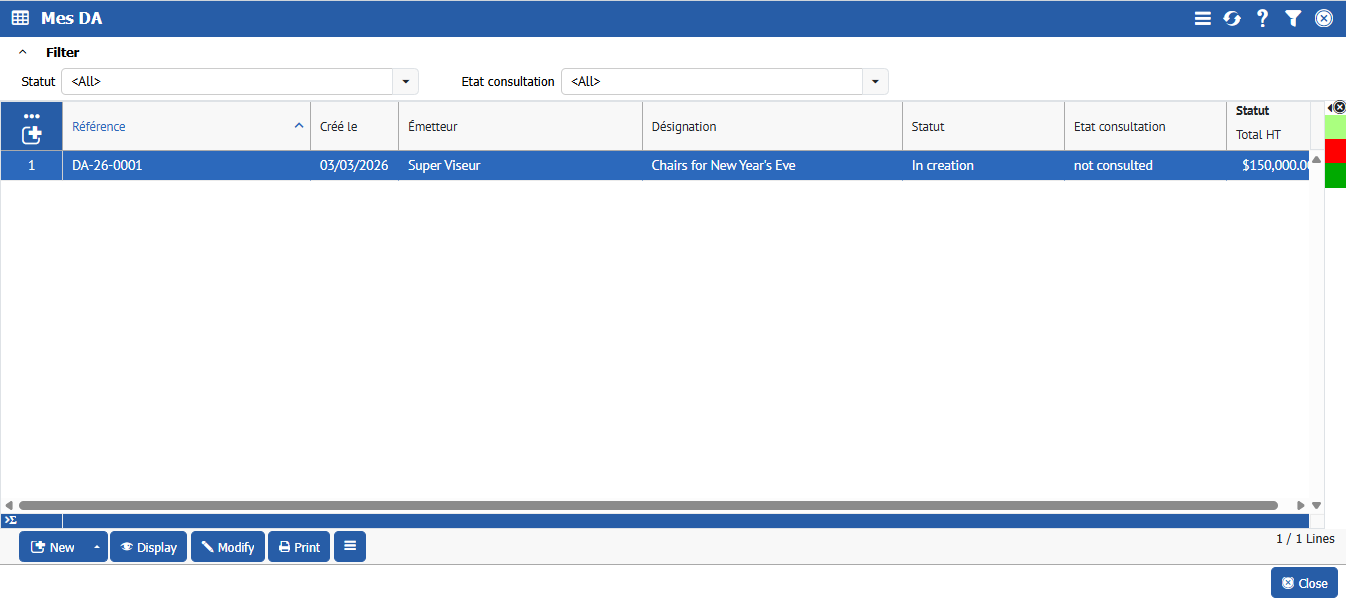Expand the Etat consultation dropdown
Viewport: 1346px width, 599px height.
coord(875,82)
